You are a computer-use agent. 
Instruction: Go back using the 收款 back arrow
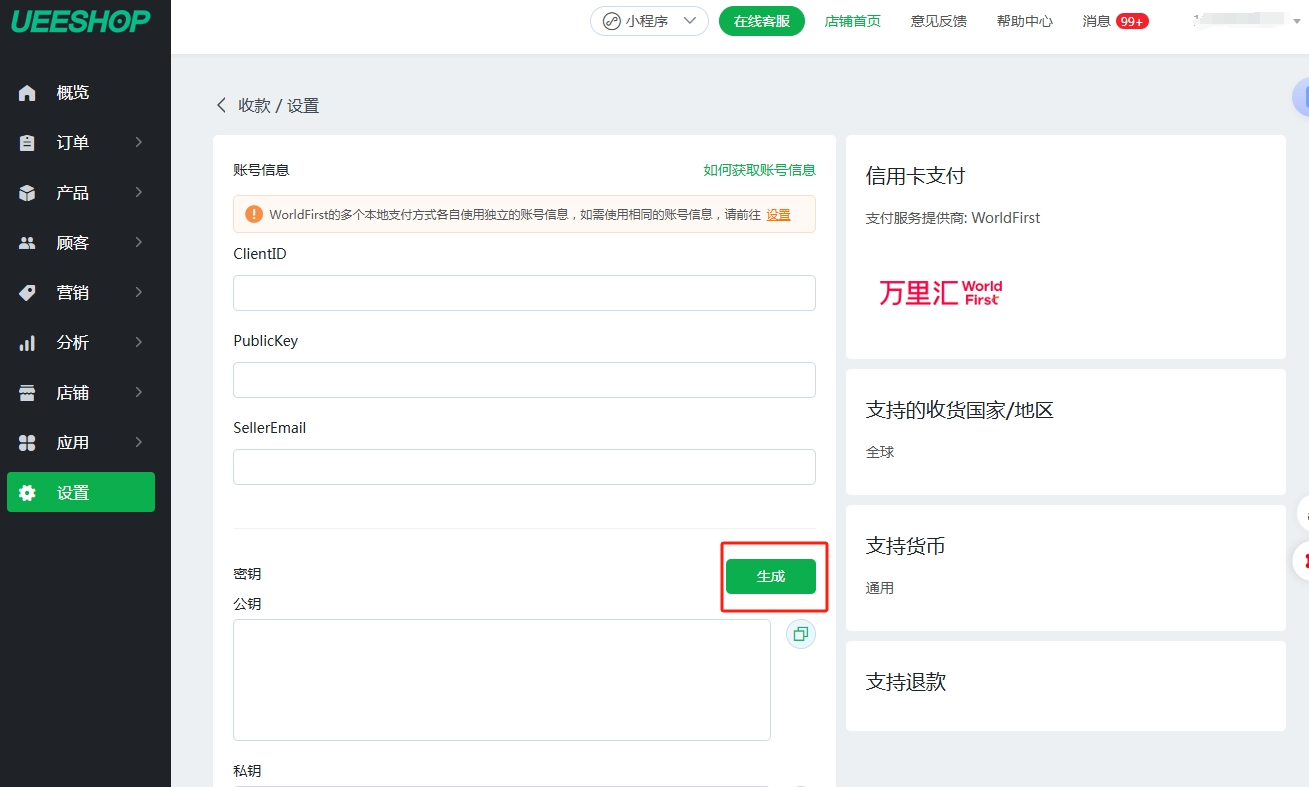click(221, 105)
